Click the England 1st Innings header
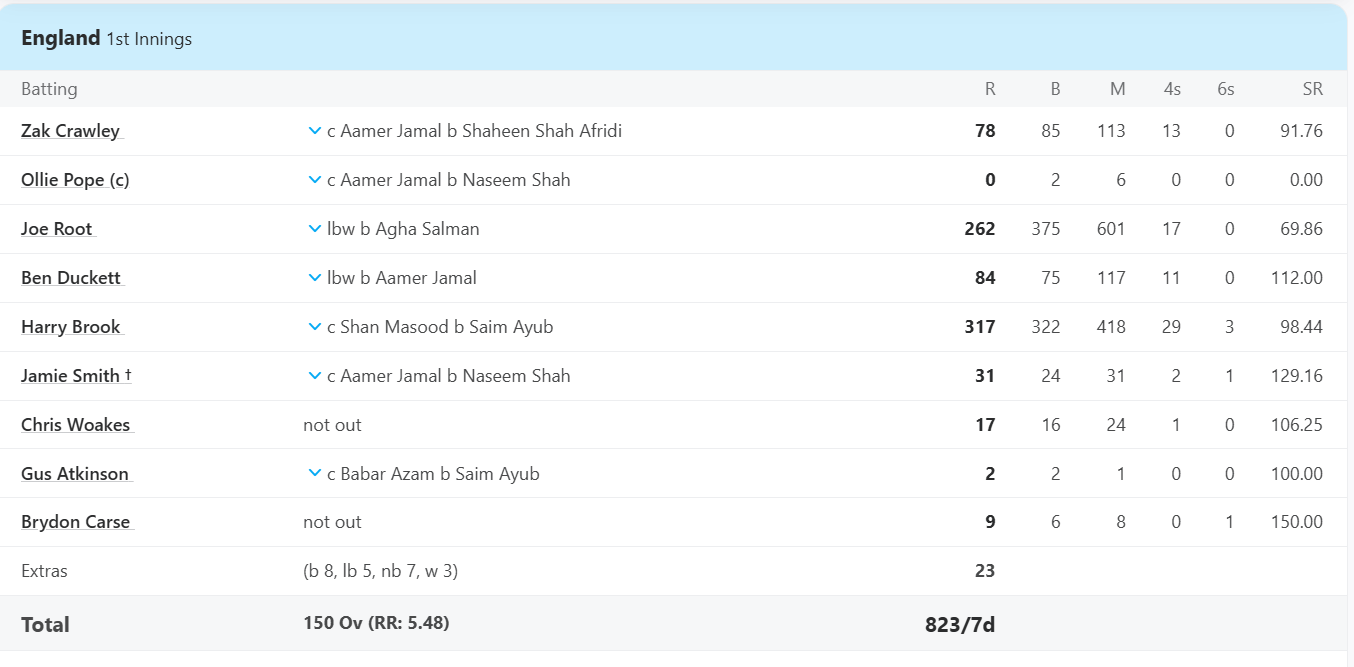The height and width of the screenshot is (667, 1354). point(106,39)
